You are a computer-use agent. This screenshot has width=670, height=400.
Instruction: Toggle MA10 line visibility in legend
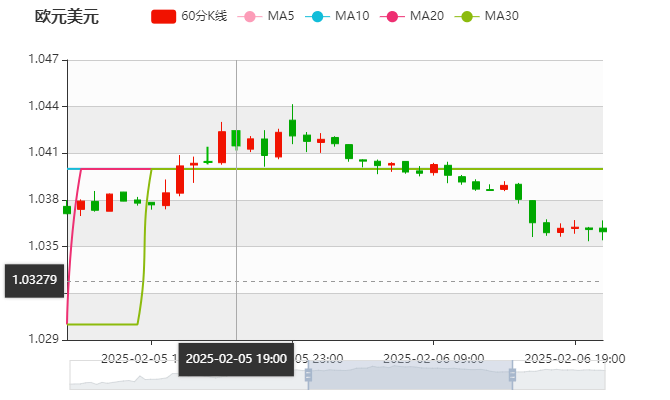click(349, 16)
